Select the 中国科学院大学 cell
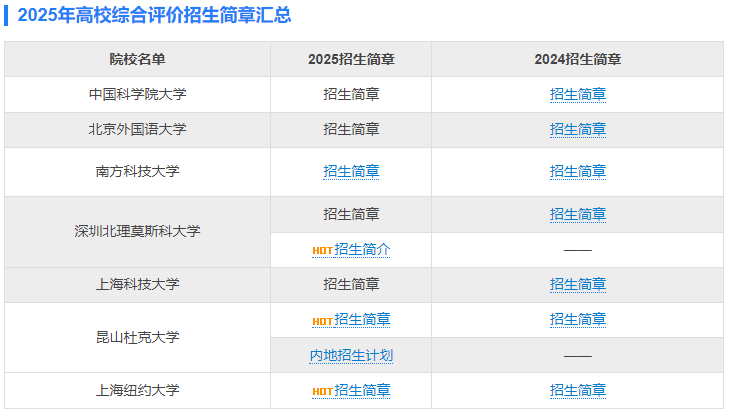 138,94
